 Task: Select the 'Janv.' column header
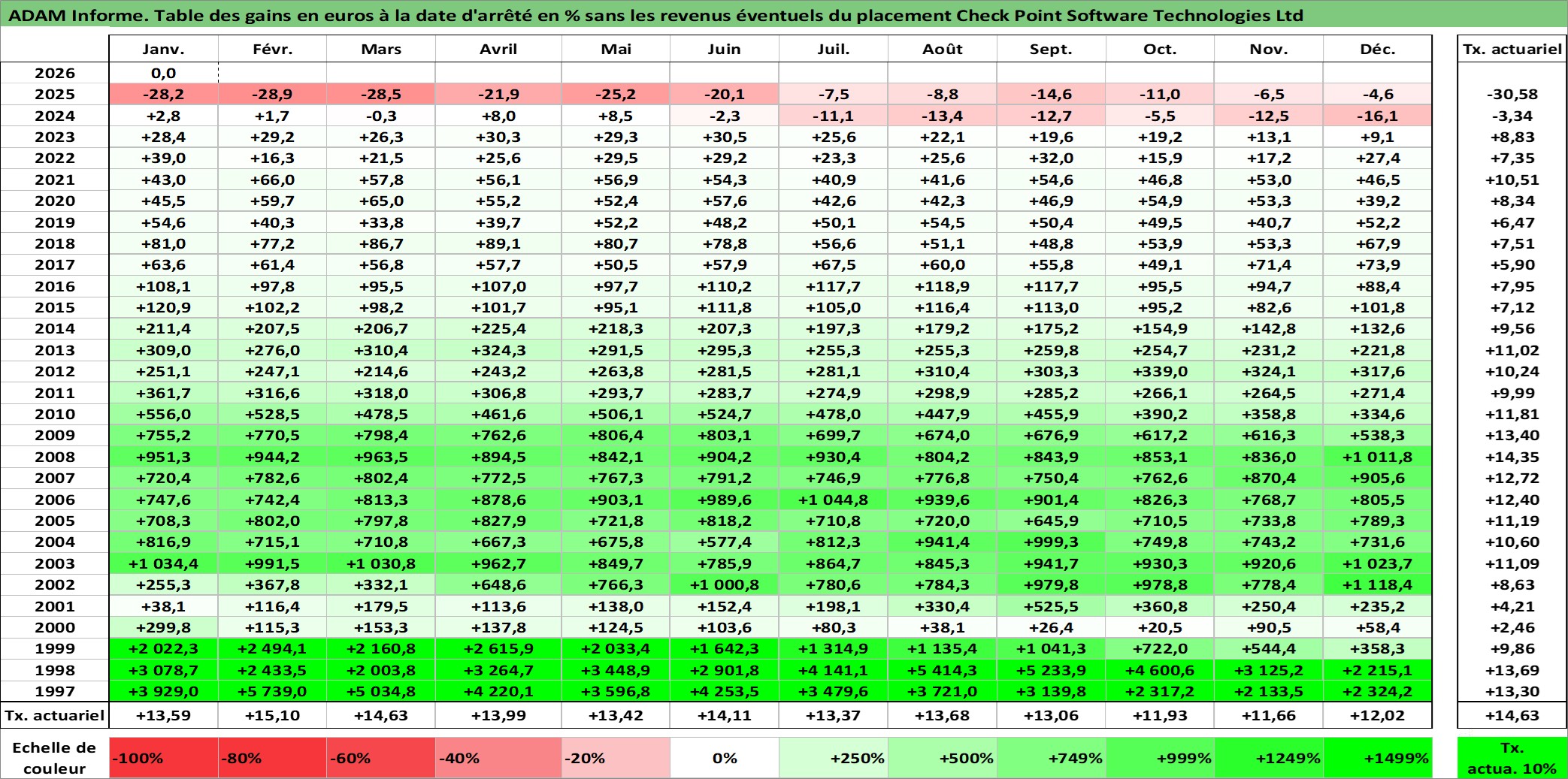[164, 49]
